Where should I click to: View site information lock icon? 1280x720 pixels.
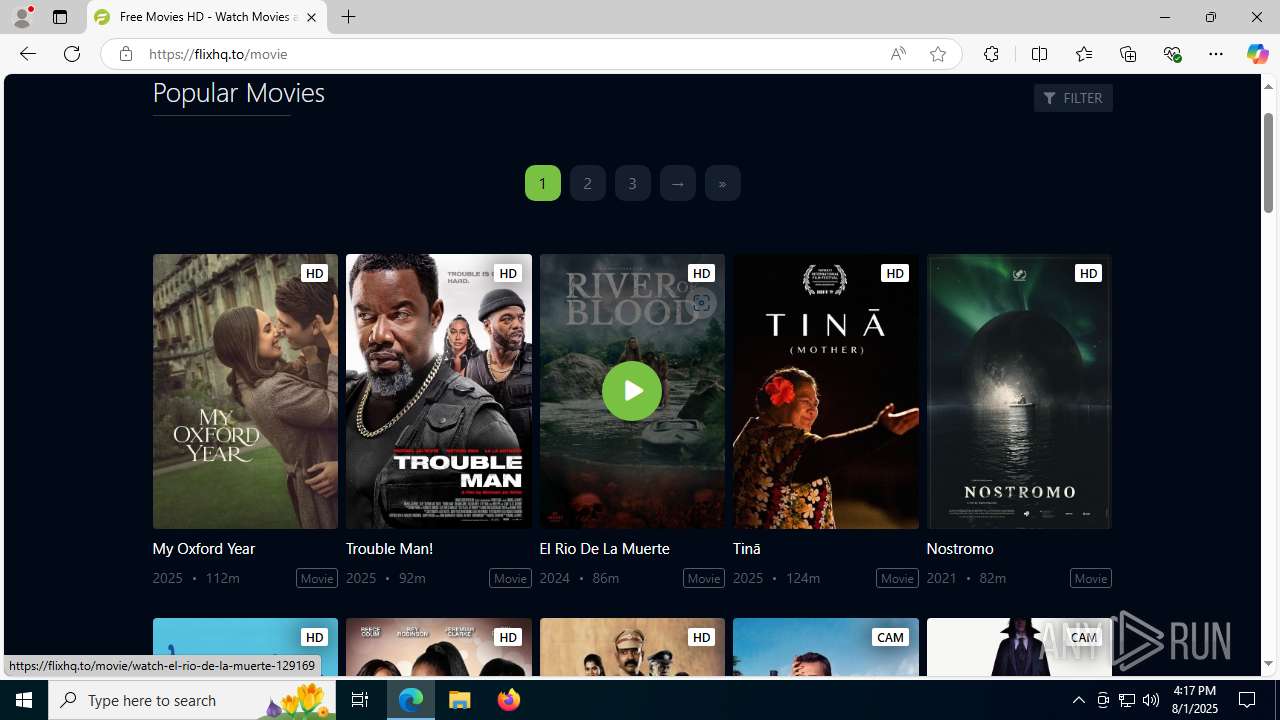pyautogui.click(x=125, y=54)
